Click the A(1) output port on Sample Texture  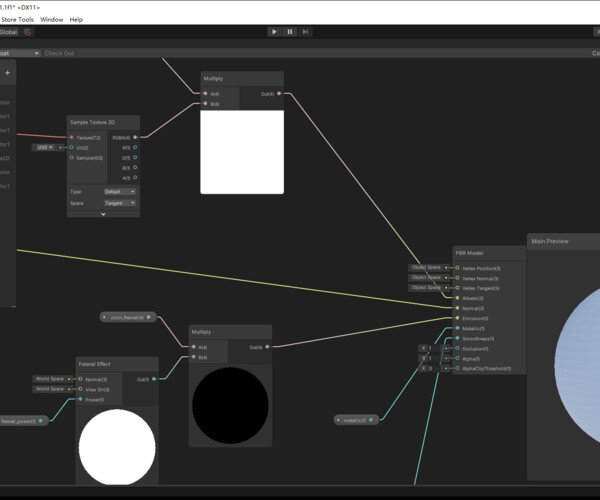click(135, 178)
